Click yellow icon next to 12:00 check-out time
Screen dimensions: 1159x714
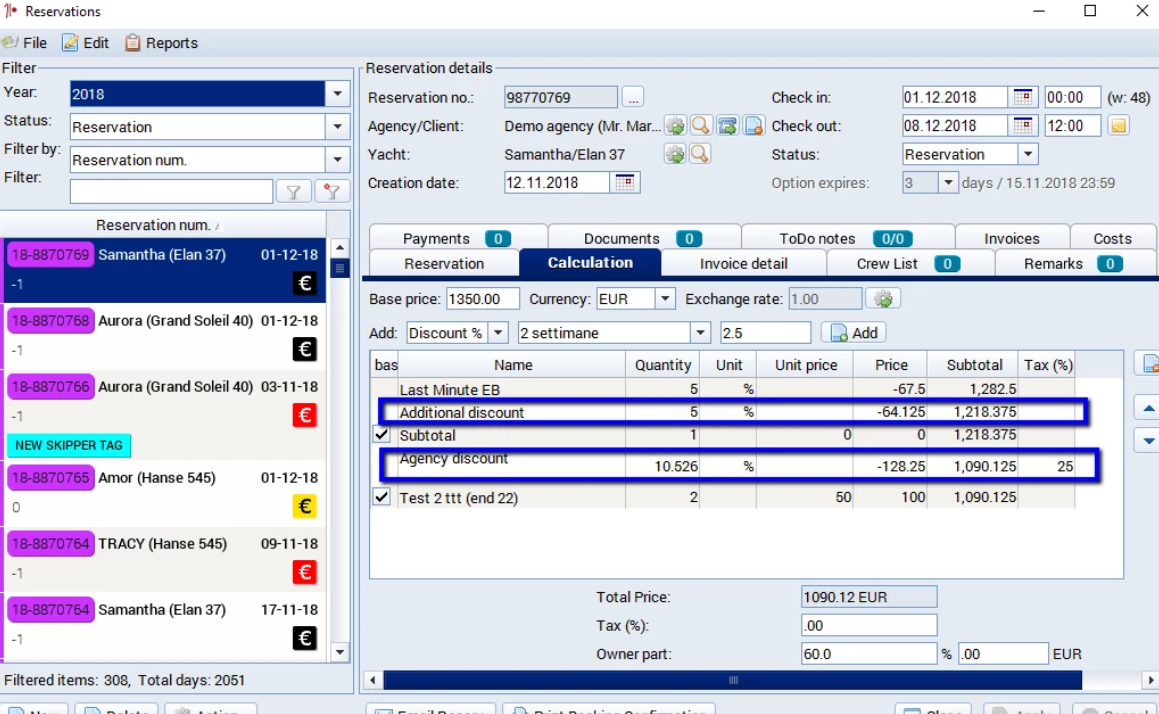pos(1118,126)
